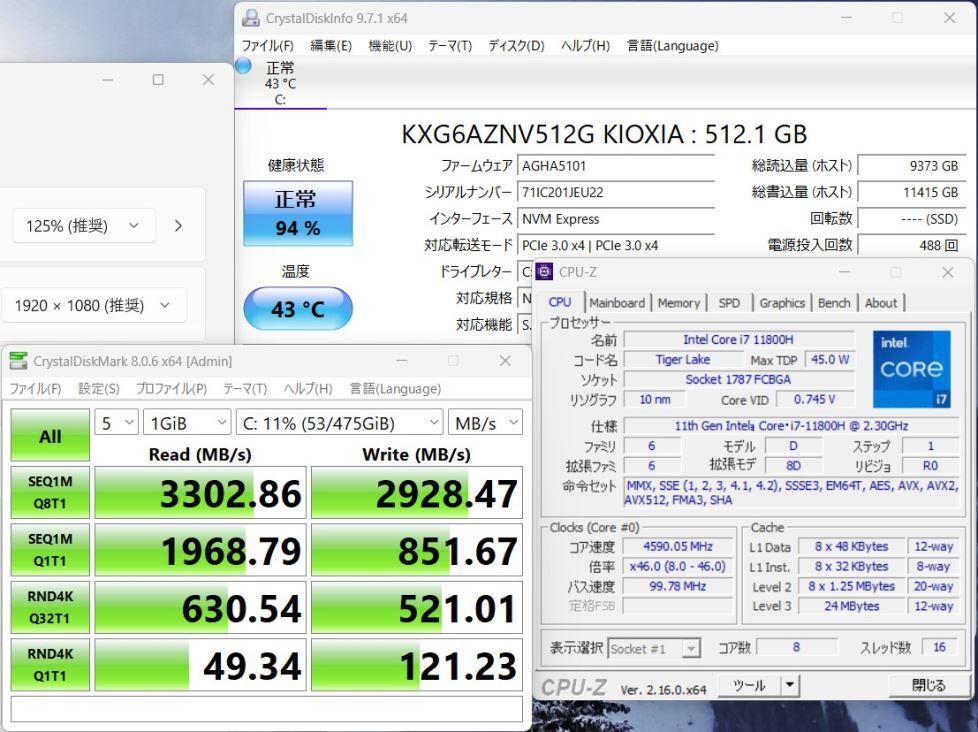The width and height of the screenshot is (978, 732).
Task: Open the 1GiB test size dropdown
Action: coord(186,422)
